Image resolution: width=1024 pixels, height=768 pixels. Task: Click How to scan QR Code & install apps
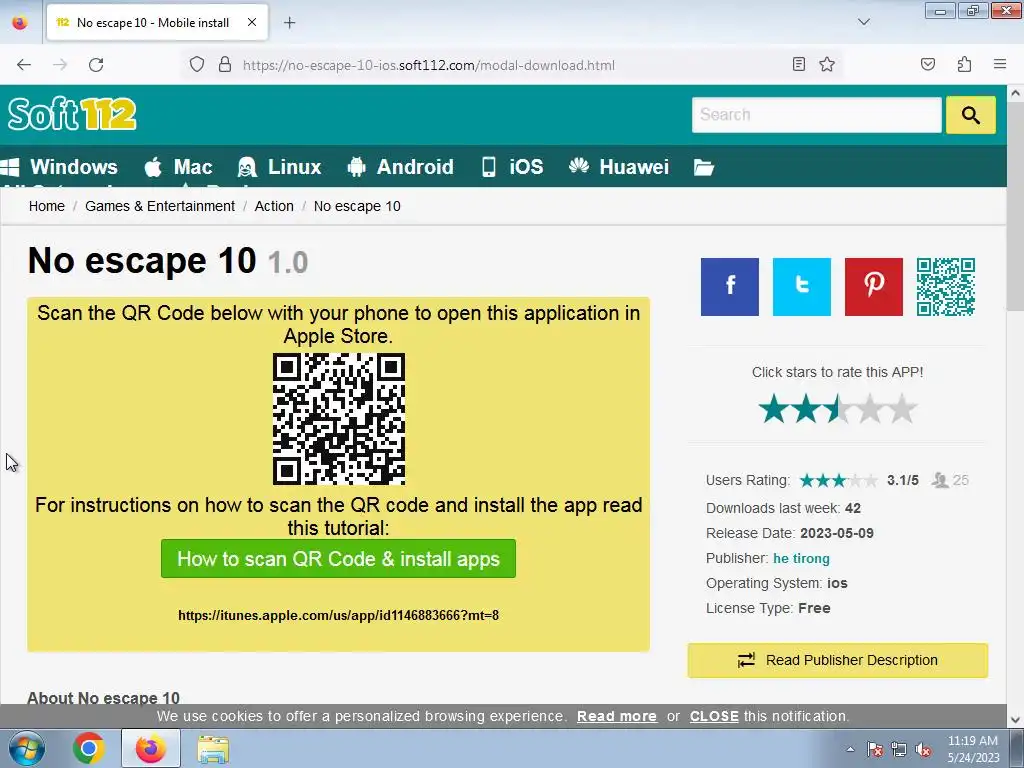tap(338, 558)
